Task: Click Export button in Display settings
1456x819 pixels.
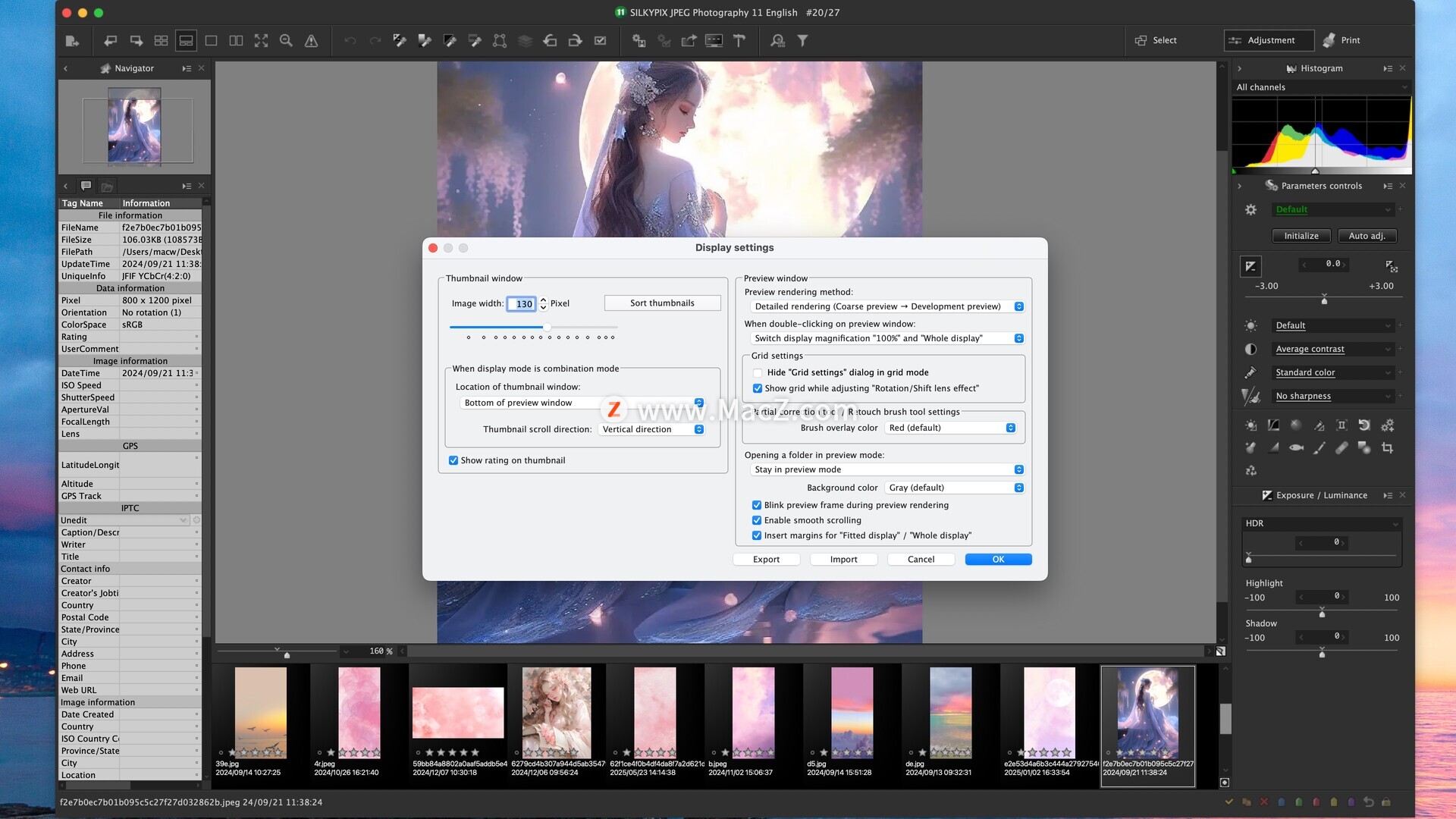Action: click(766, 559)
